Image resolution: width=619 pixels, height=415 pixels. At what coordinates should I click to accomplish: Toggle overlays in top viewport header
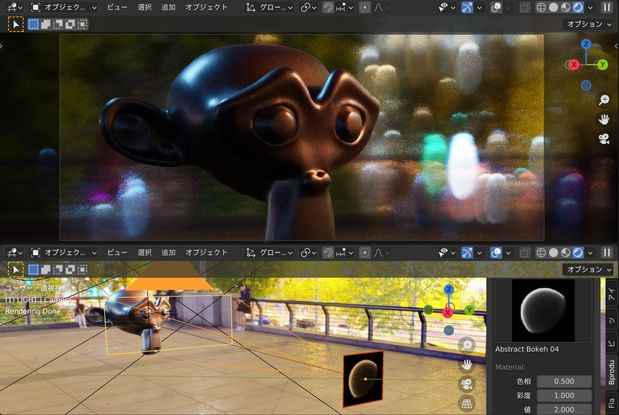[x=496, y=8]
